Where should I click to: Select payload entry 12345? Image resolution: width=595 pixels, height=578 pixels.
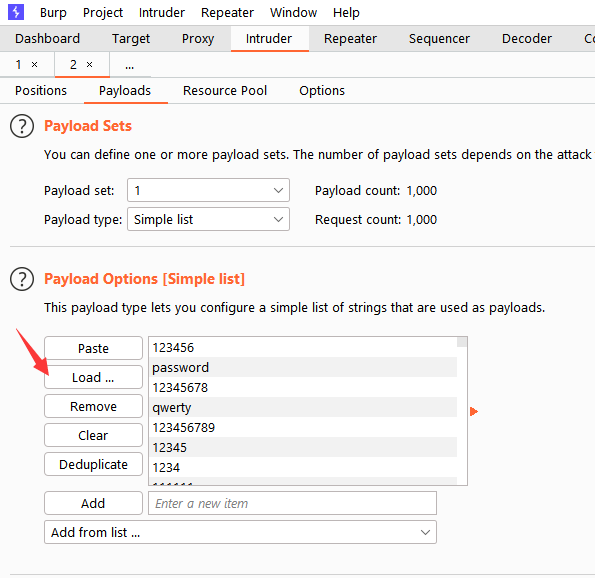(303, 447)
